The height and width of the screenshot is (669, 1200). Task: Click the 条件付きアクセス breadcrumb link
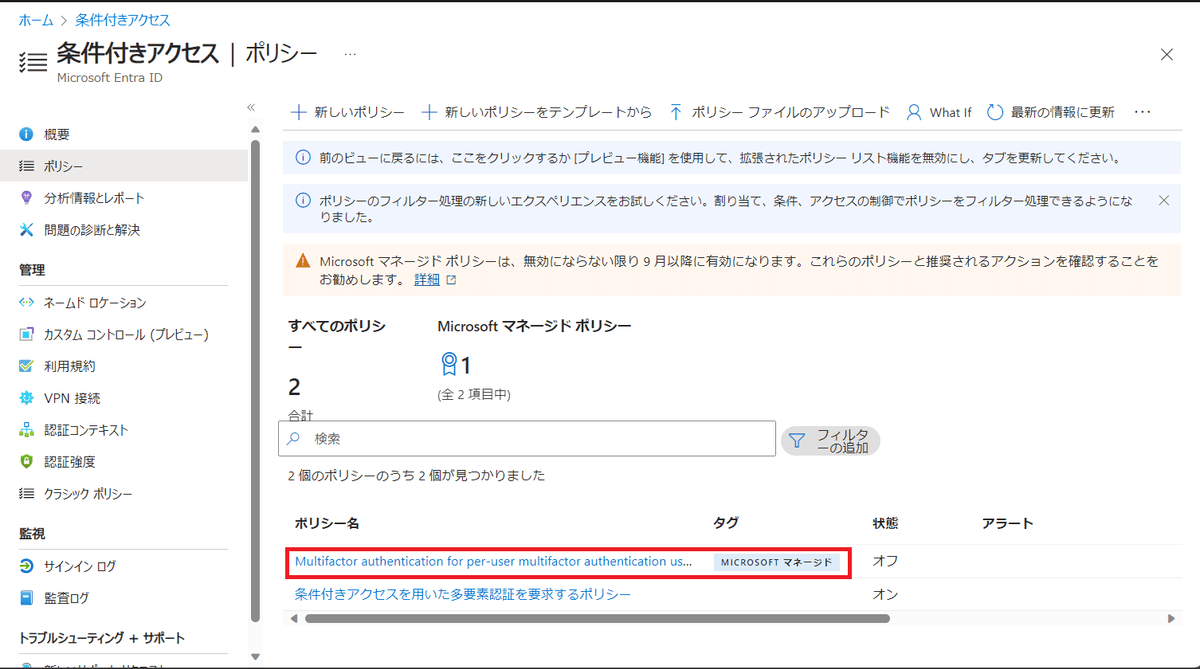pos(123,20)
